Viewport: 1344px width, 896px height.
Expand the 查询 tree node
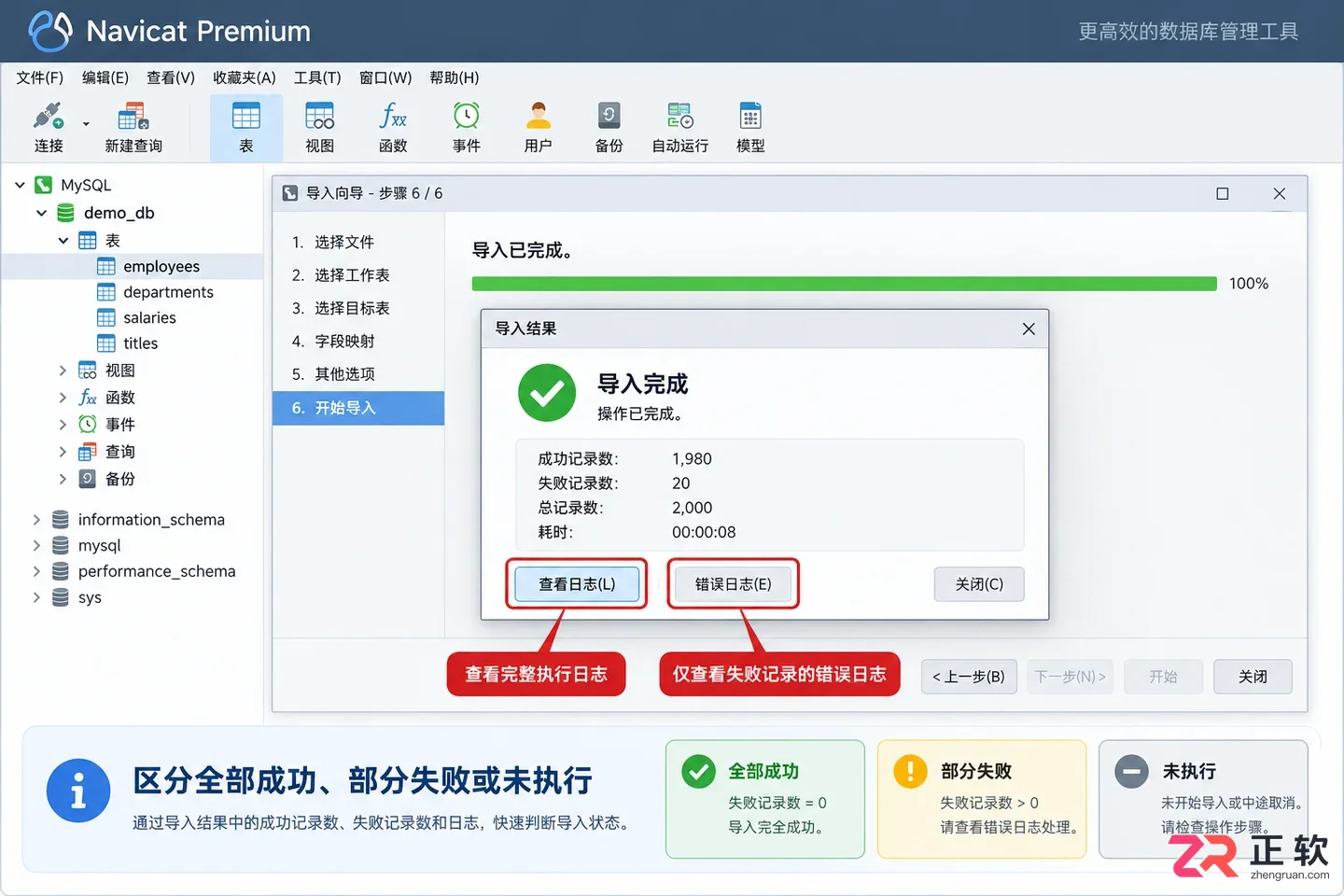pos(63,452)
